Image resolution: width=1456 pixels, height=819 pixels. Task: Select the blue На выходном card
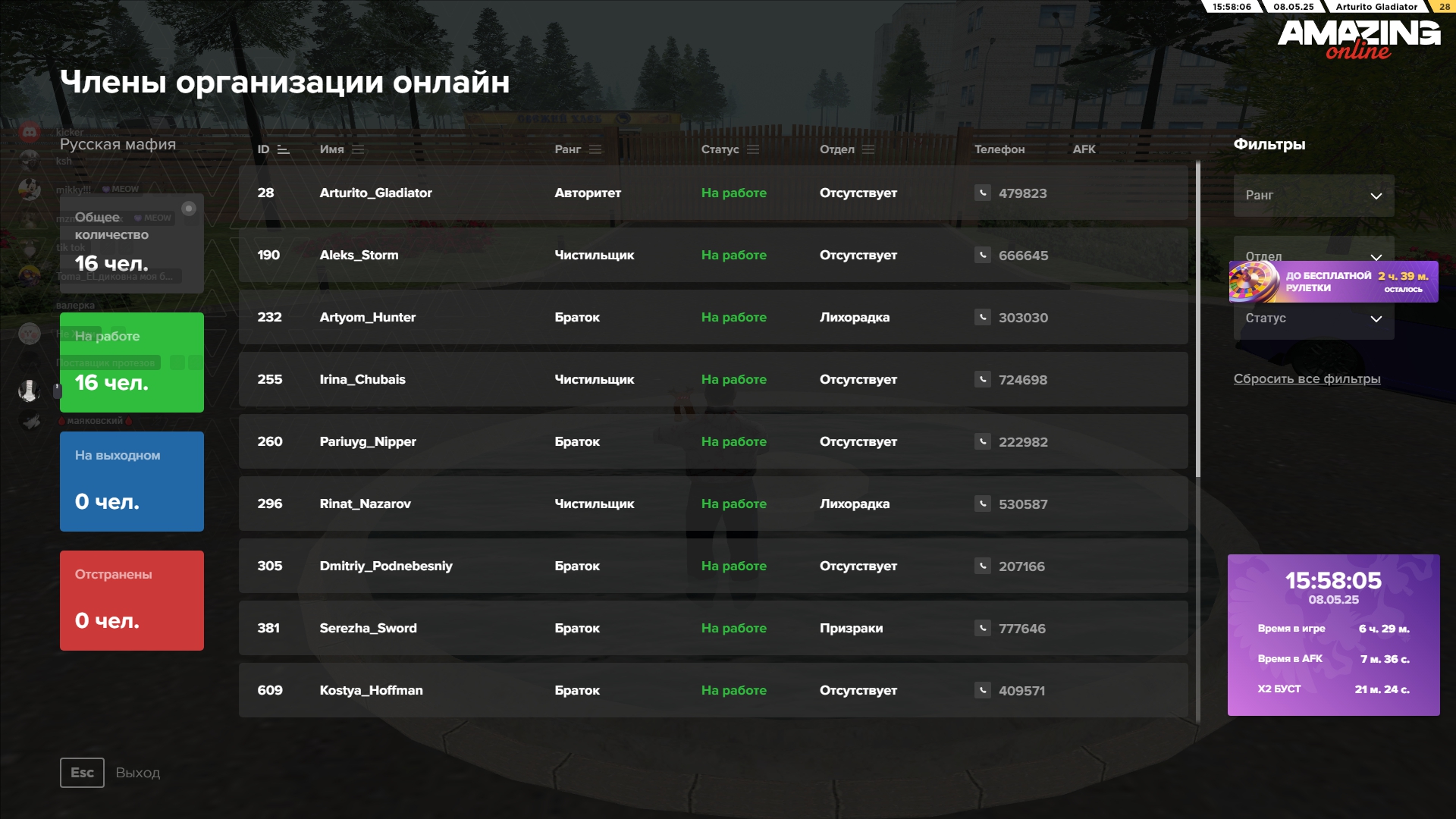pos(131,482)
